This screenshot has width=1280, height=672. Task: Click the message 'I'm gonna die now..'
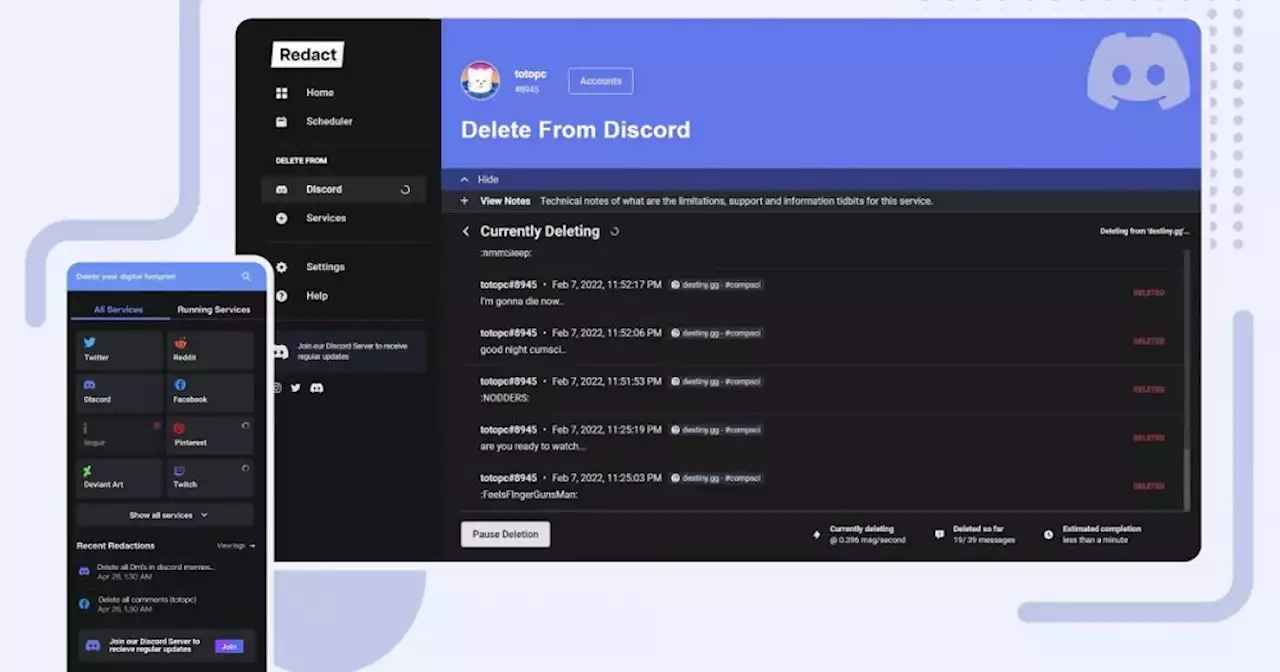tap(522, 301)
